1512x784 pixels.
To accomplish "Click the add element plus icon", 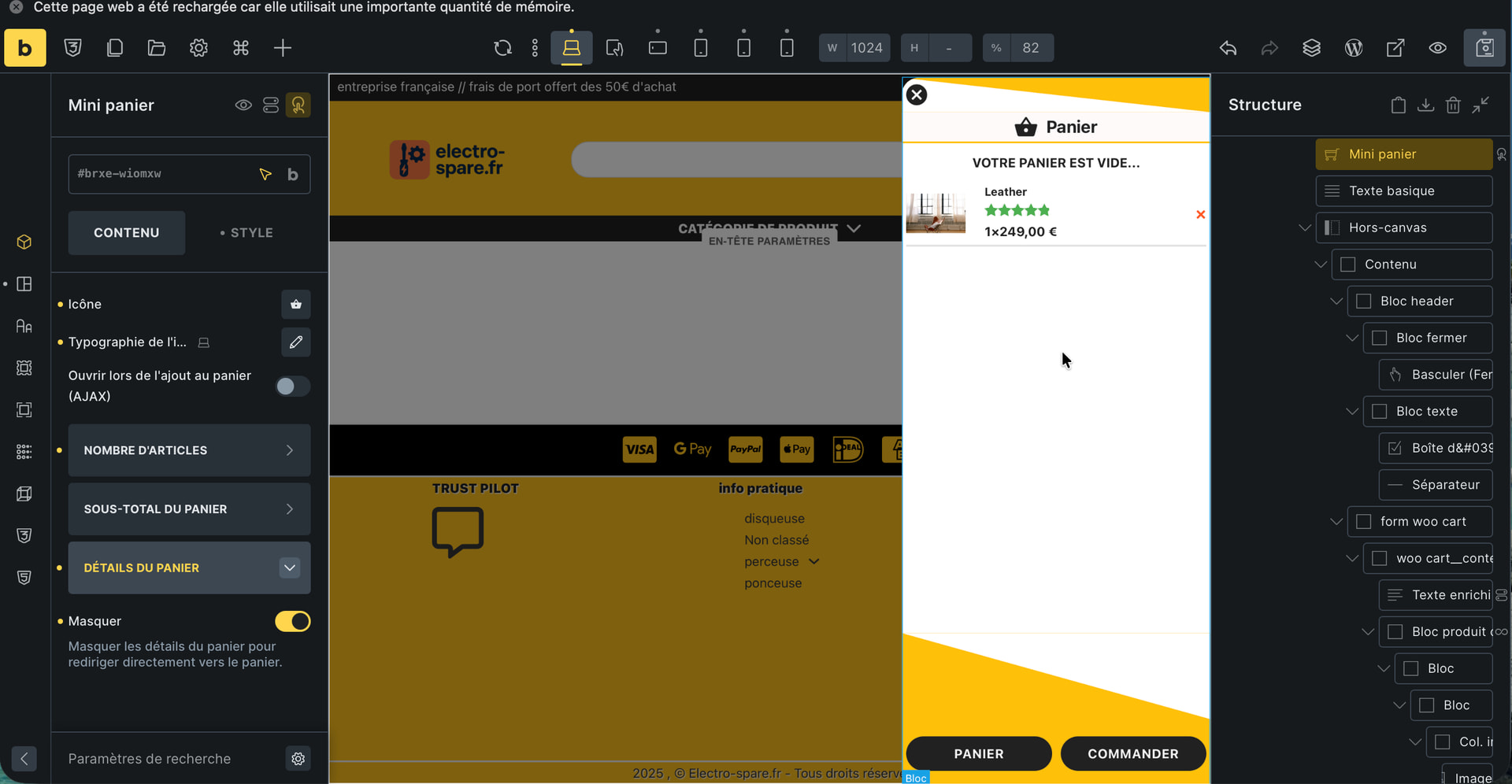I will coord(283,48).
